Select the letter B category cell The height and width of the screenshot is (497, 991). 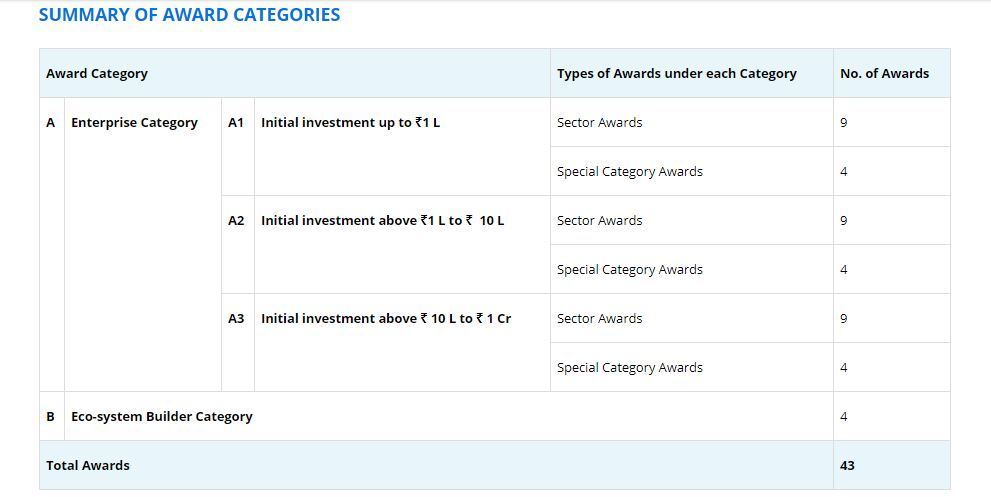click(51, 417)
